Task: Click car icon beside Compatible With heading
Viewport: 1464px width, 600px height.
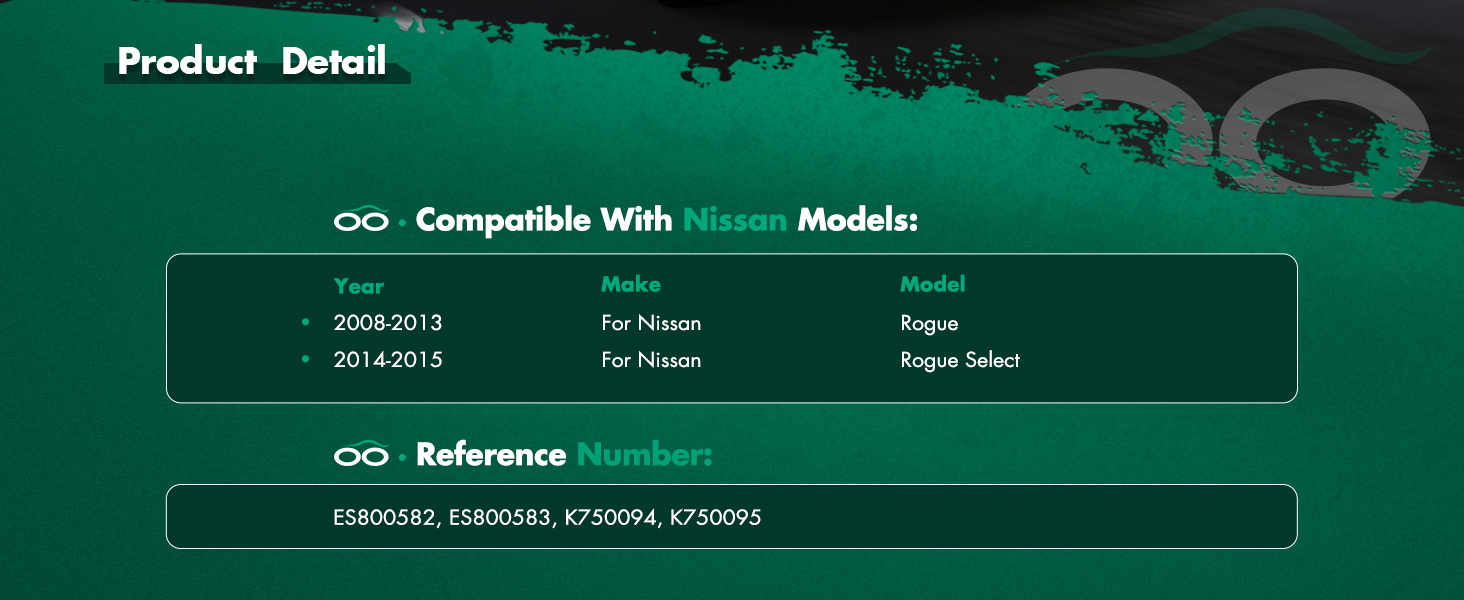Action: click(361, 220)
